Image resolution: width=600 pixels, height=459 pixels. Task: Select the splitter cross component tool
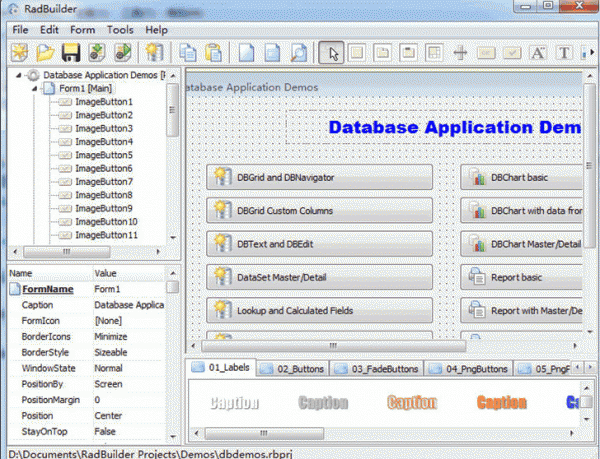(460, 52)
